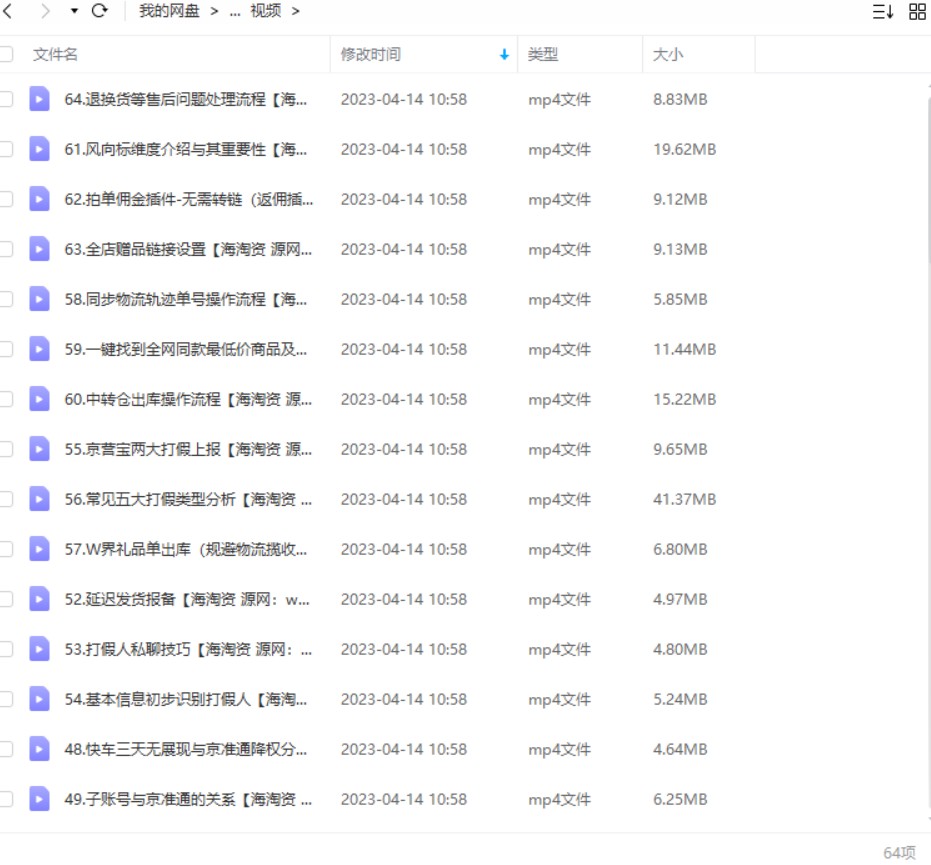Sort by 文件名 column header

55,55
